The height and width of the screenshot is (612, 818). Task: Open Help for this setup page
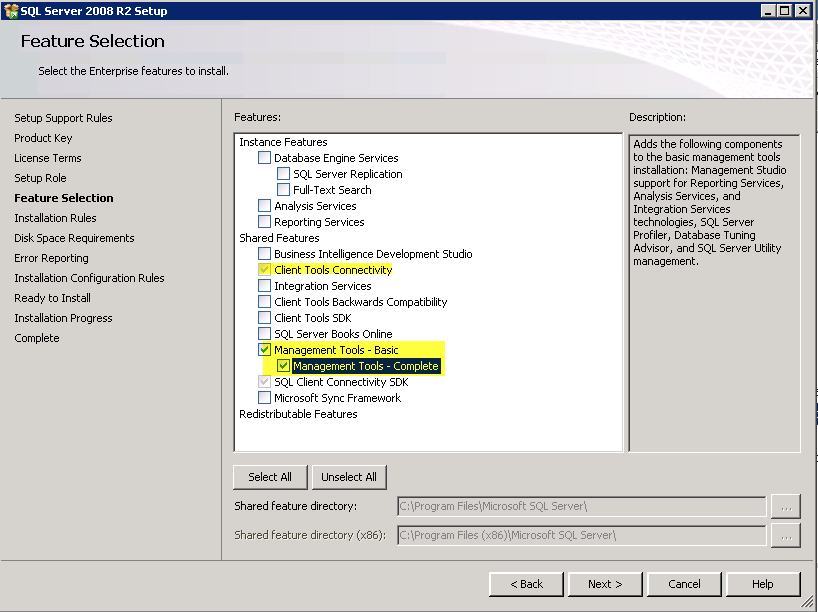[x=763, y=584]
